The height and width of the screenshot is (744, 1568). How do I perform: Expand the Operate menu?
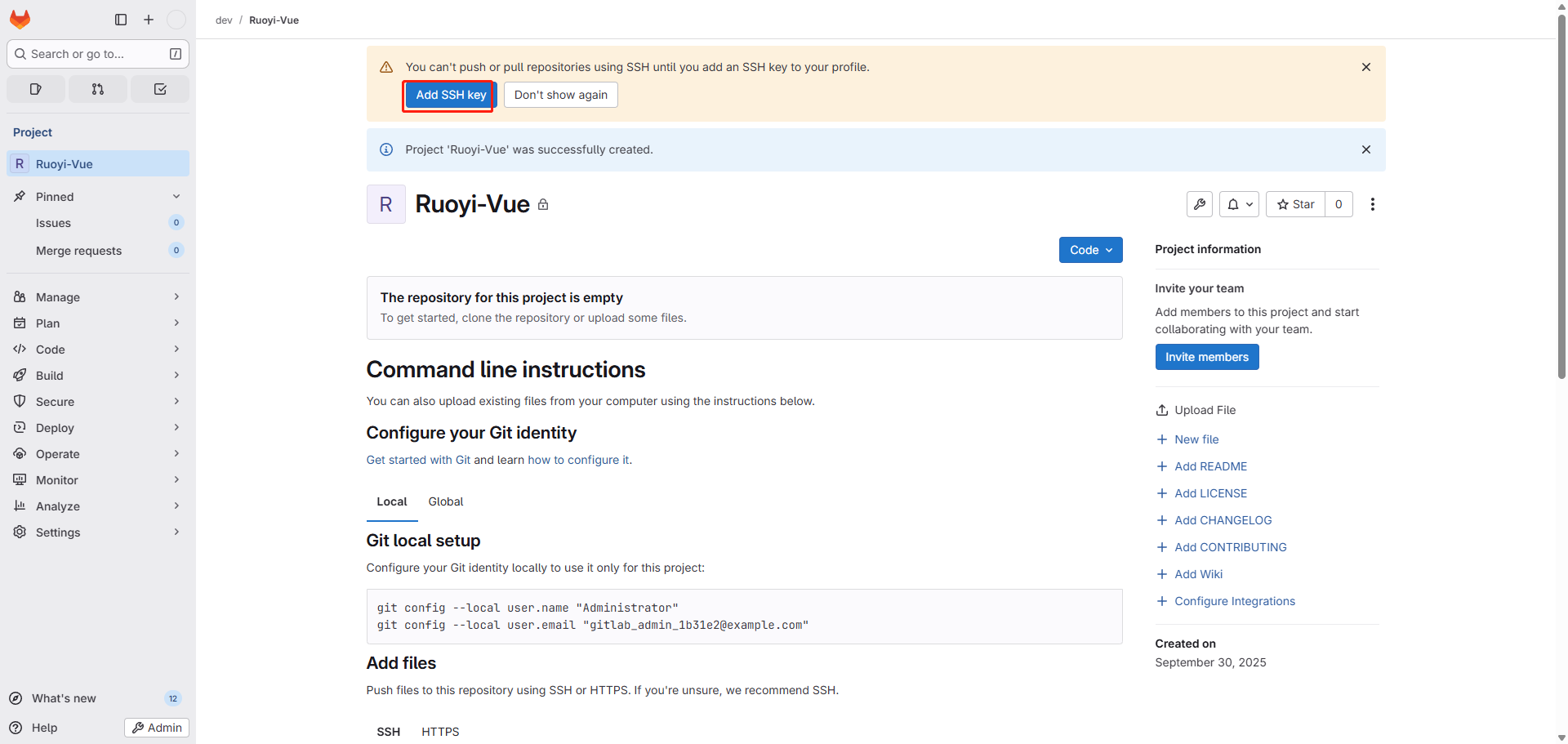pos(98,454)
